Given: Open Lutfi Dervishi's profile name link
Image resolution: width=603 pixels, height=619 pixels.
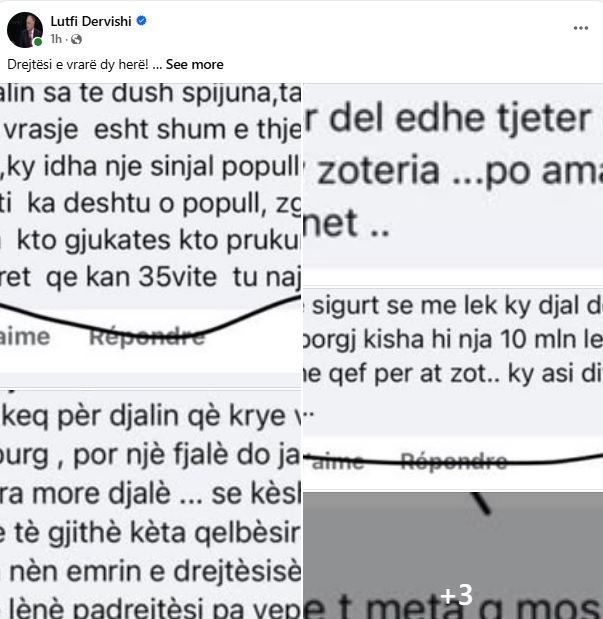Looking at the screenshot, I should click(x=91, y=21).
